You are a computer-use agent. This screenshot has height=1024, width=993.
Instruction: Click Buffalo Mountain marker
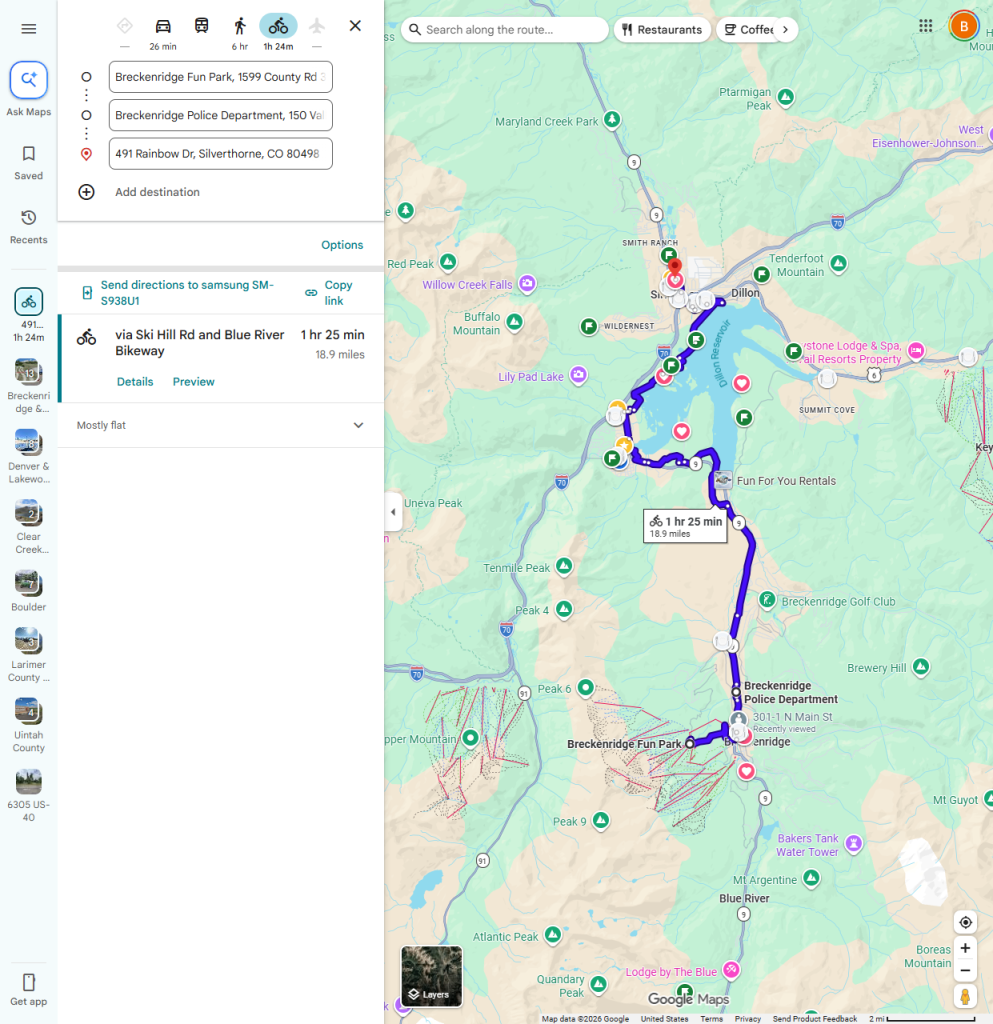(514, 322)
